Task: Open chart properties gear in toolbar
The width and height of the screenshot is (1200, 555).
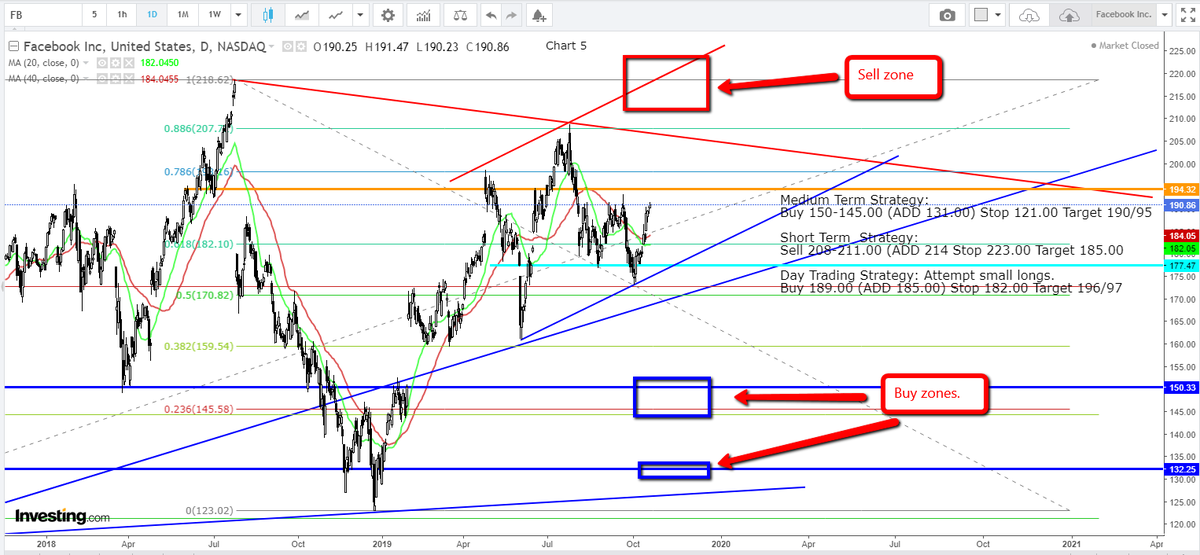Action: [x=388, y=15]
